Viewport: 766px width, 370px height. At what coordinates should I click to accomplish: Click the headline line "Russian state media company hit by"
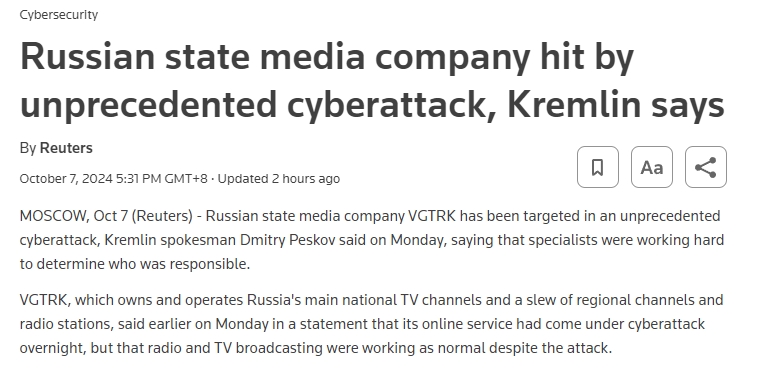click(327, 58)
